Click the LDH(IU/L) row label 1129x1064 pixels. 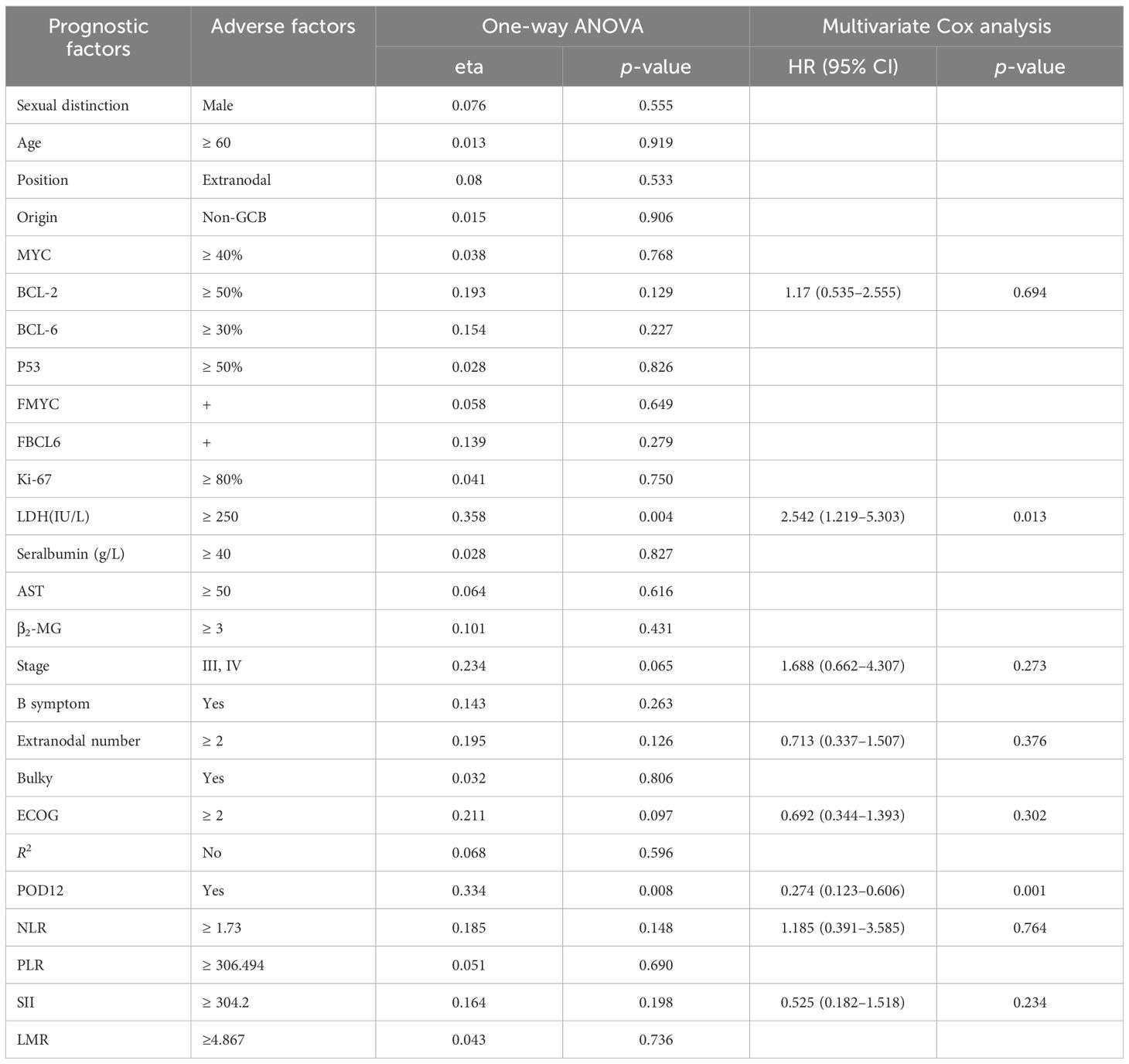pos(53,517)
